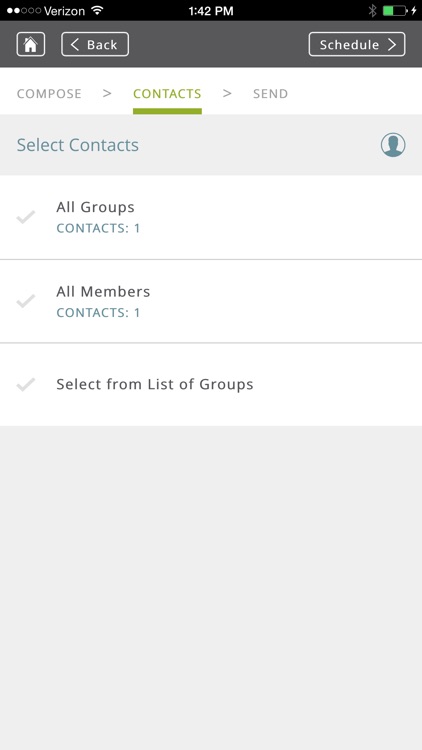Image resolution: width=422 pixels, height=750 pixels.
Task: Tap the Wi-Fi status icon
Action: (98, 11)
